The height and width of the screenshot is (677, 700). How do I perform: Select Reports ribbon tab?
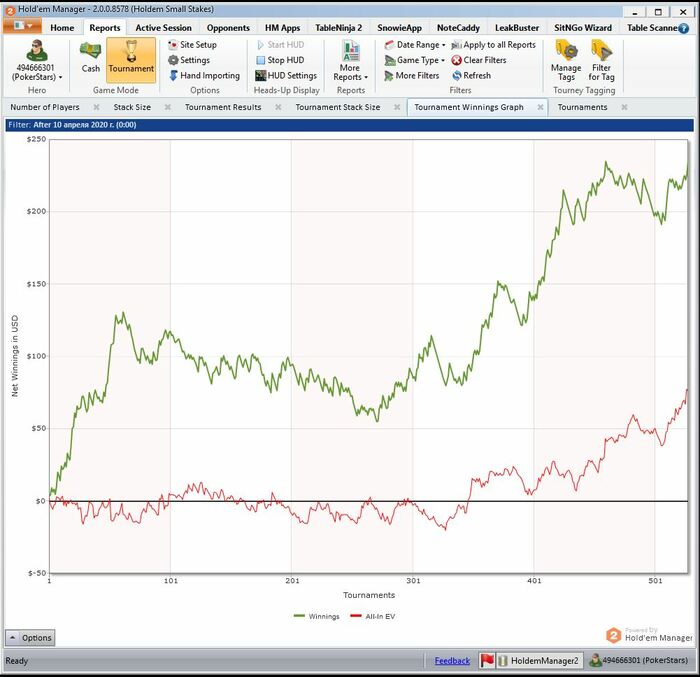pos(104,28)
